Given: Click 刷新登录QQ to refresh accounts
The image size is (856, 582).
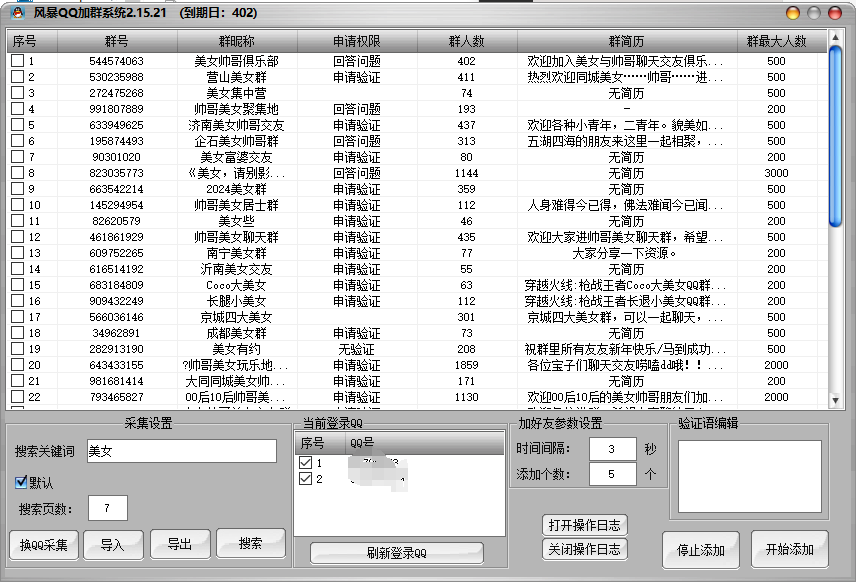Looking at the screenshot, I should [x=397, y=552].
